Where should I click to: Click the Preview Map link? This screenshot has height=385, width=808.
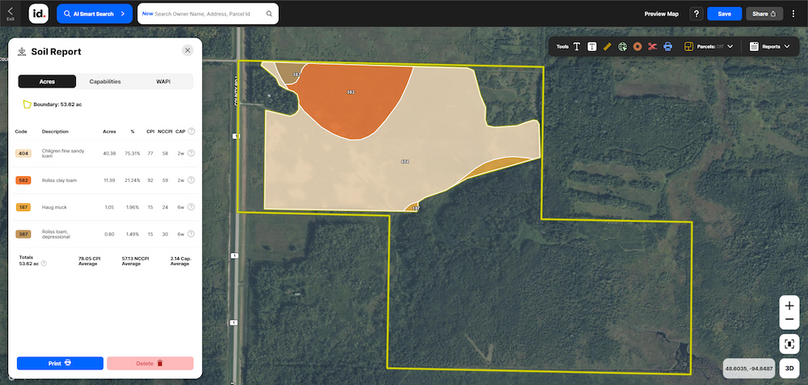[662, 14]
